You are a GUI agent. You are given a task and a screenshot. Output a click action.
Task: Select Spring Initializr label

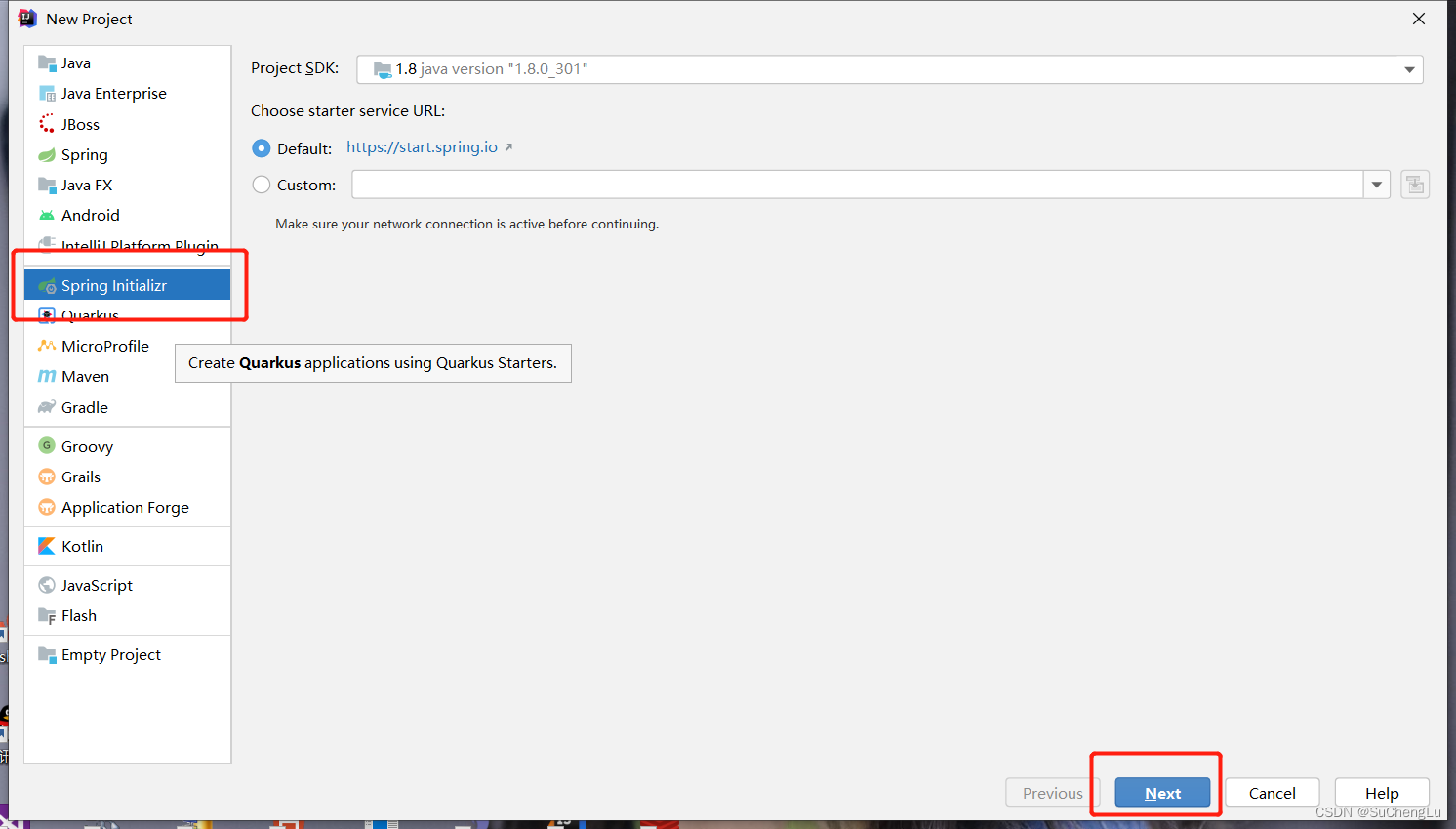coord(114,286)
